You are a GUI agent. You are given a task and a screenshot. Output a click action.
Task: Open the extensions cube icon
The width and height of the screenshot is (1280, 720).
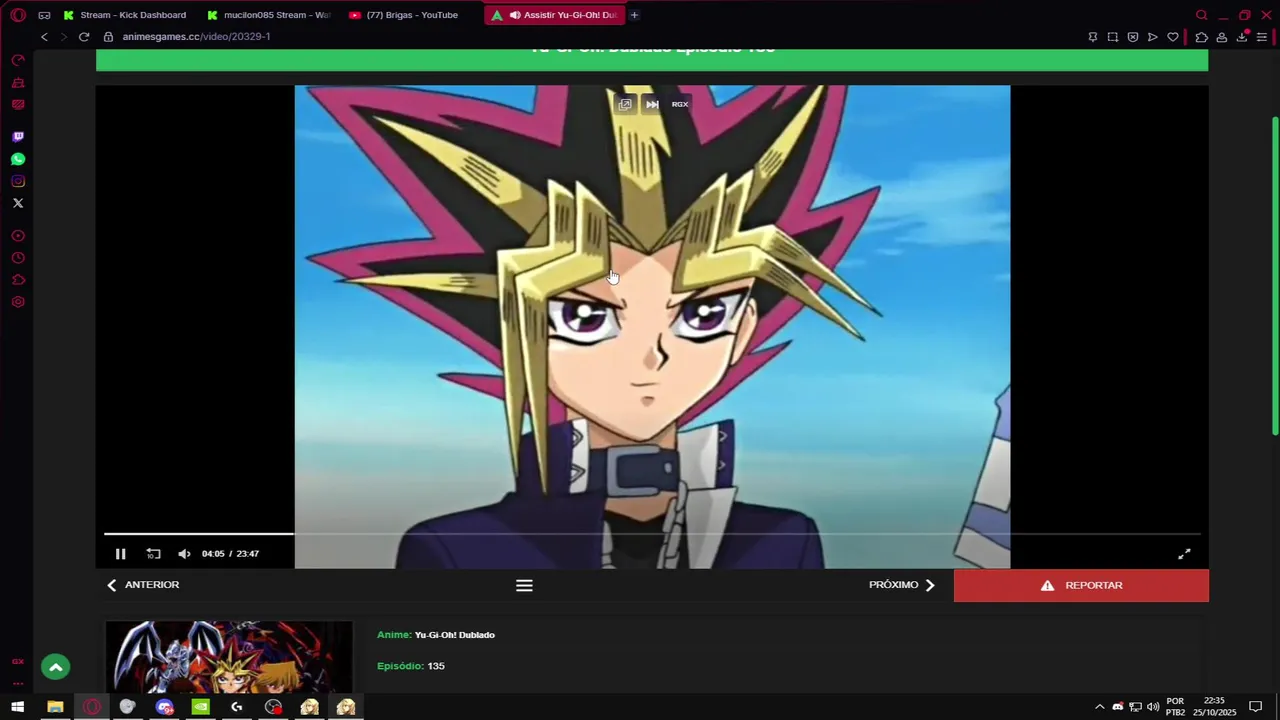click(x=1201, y=37)
